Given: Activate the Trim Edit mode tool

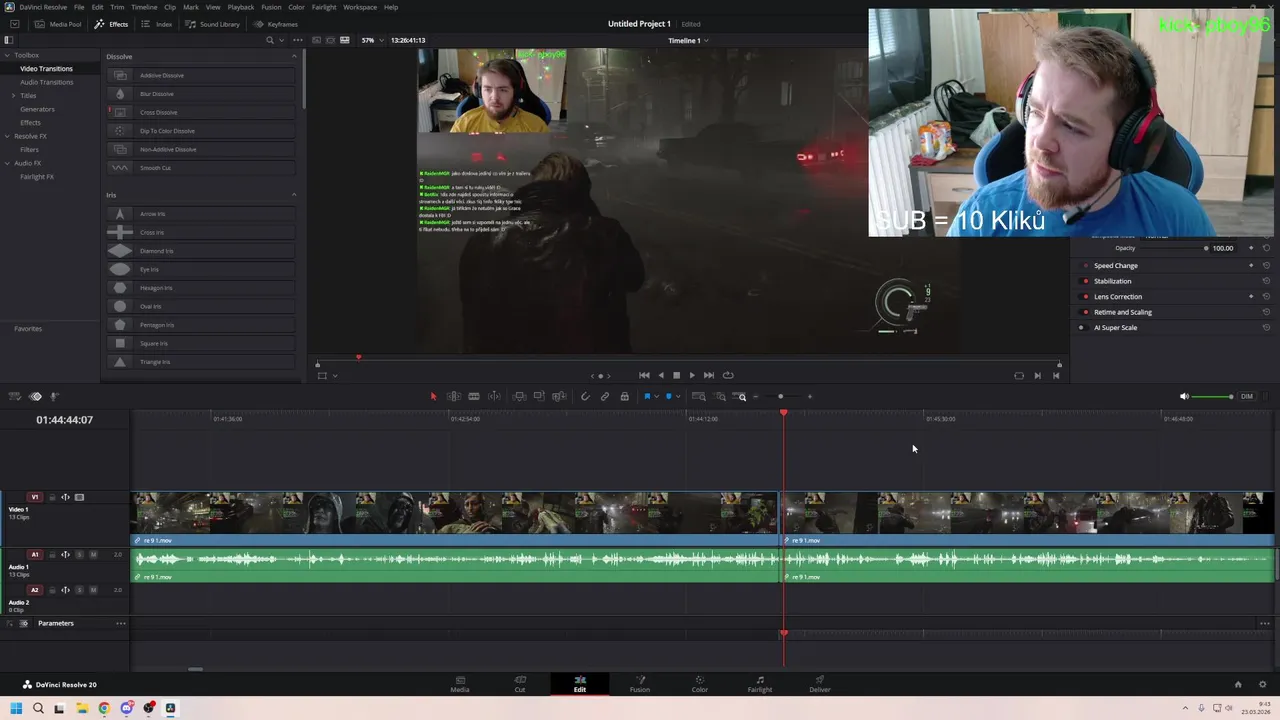Looking at the screenshot, I should point(454,396).
